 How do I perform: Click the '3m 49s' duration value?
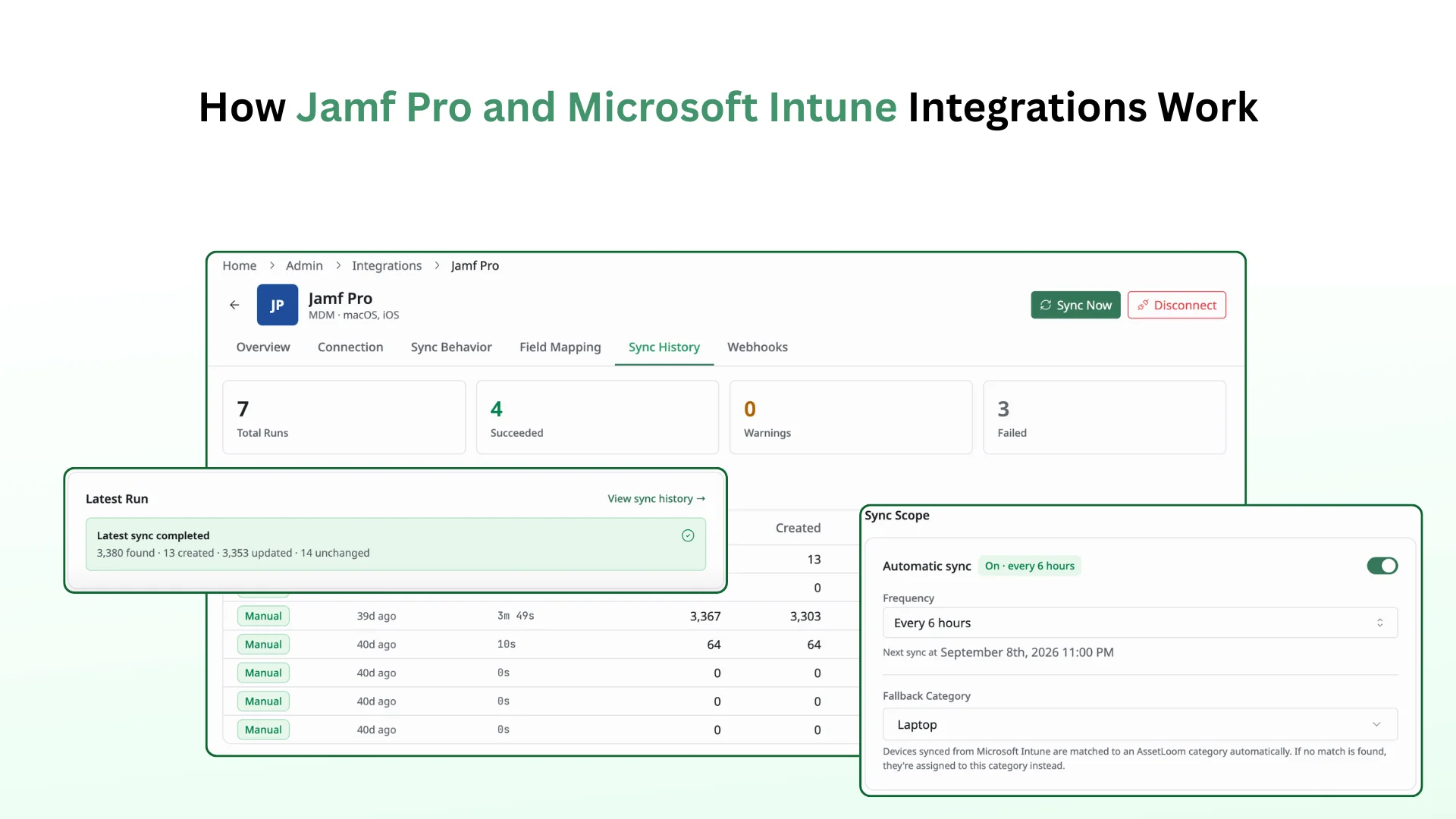(x=516, y=616)
